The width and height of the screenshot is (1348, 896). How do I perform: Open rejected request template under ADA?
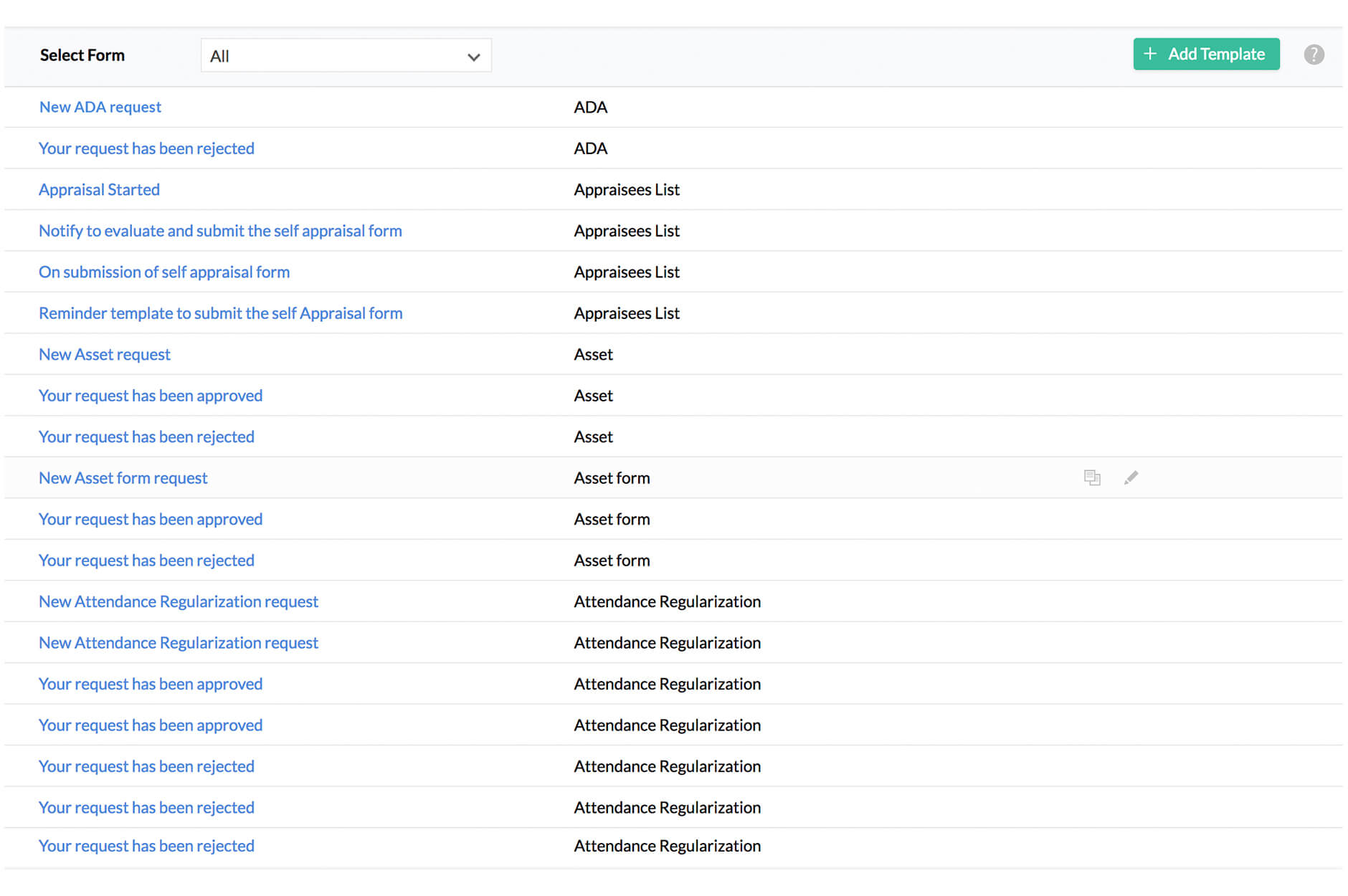[146, 148]
